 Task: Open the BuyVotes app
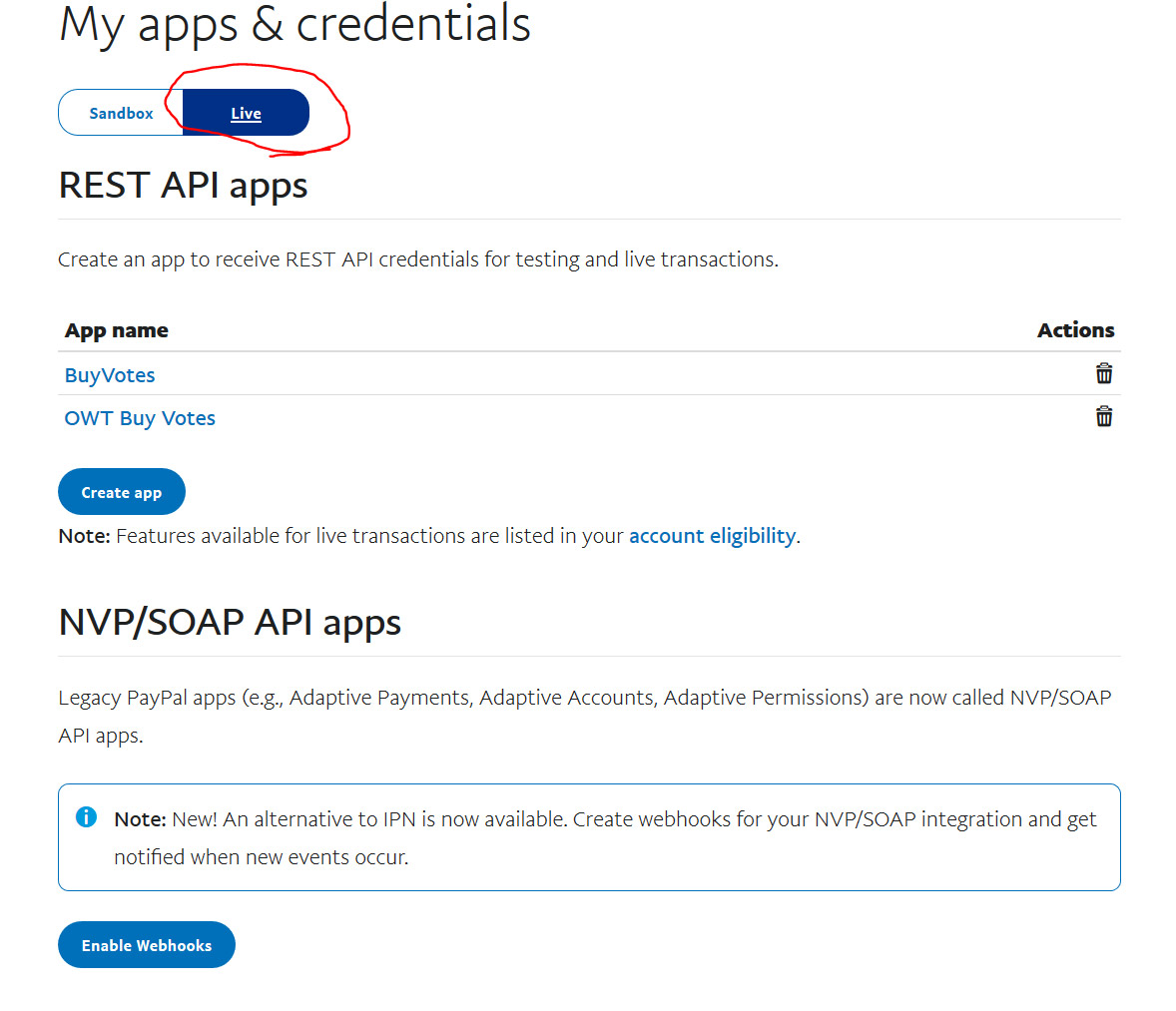pyautogui.click(x=110, y=375)
